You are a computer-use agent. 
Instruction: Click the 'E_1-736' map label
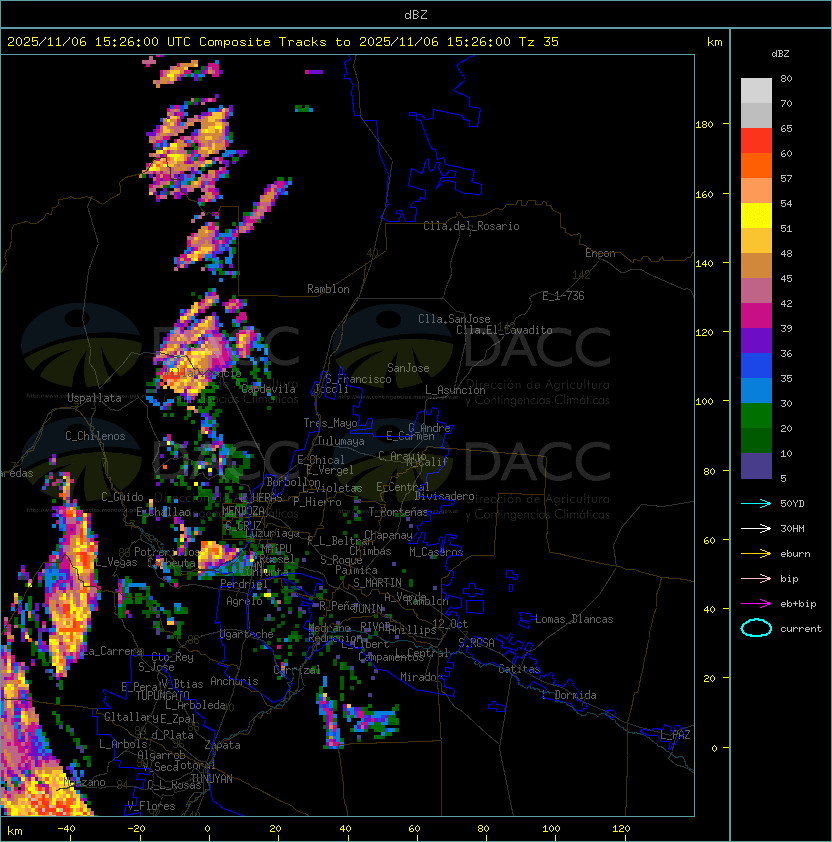pyautogui.click(x=563, y=296)
